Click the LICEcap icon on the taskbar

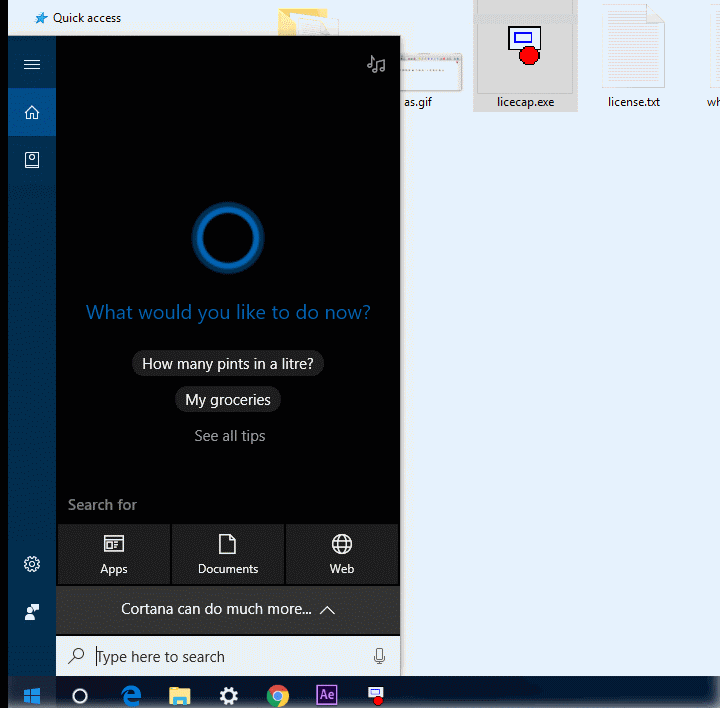click(376, 696)
